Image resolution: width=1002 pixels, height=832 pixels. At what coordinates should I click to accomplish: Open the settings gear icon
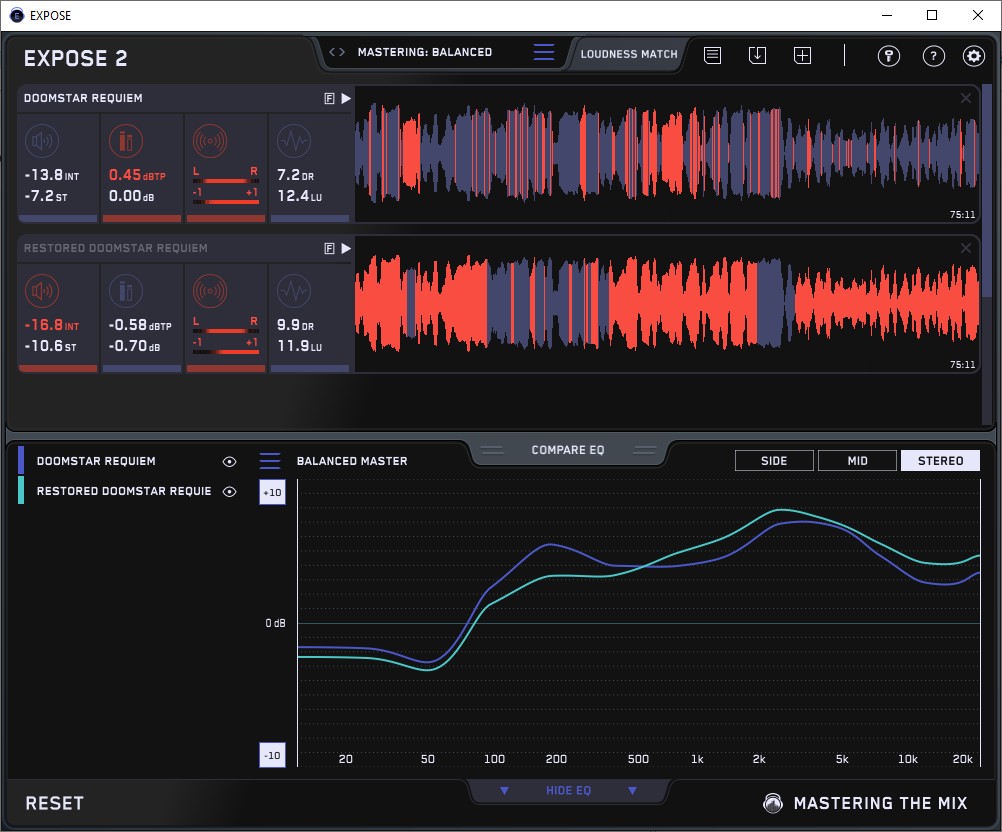974,56
